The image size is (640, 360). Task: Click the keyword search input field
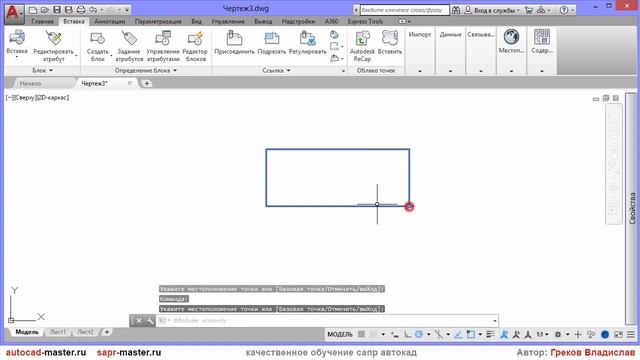point(404,10)
